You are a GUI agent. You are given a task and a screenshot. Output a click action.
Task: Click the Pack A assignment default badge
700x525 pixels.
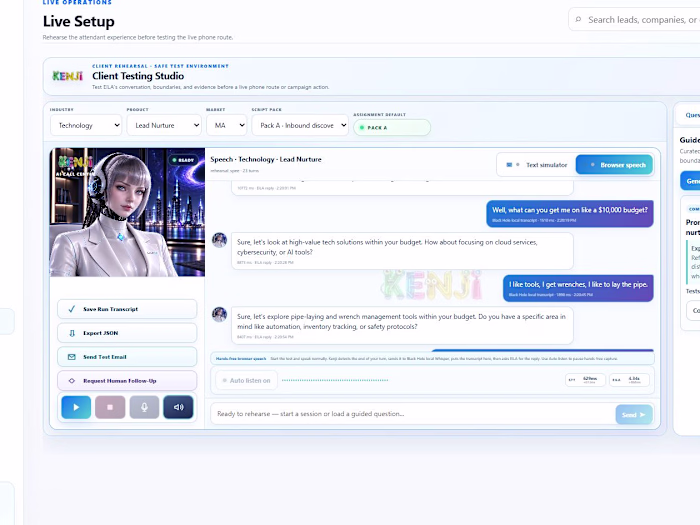tap(392, 128)
